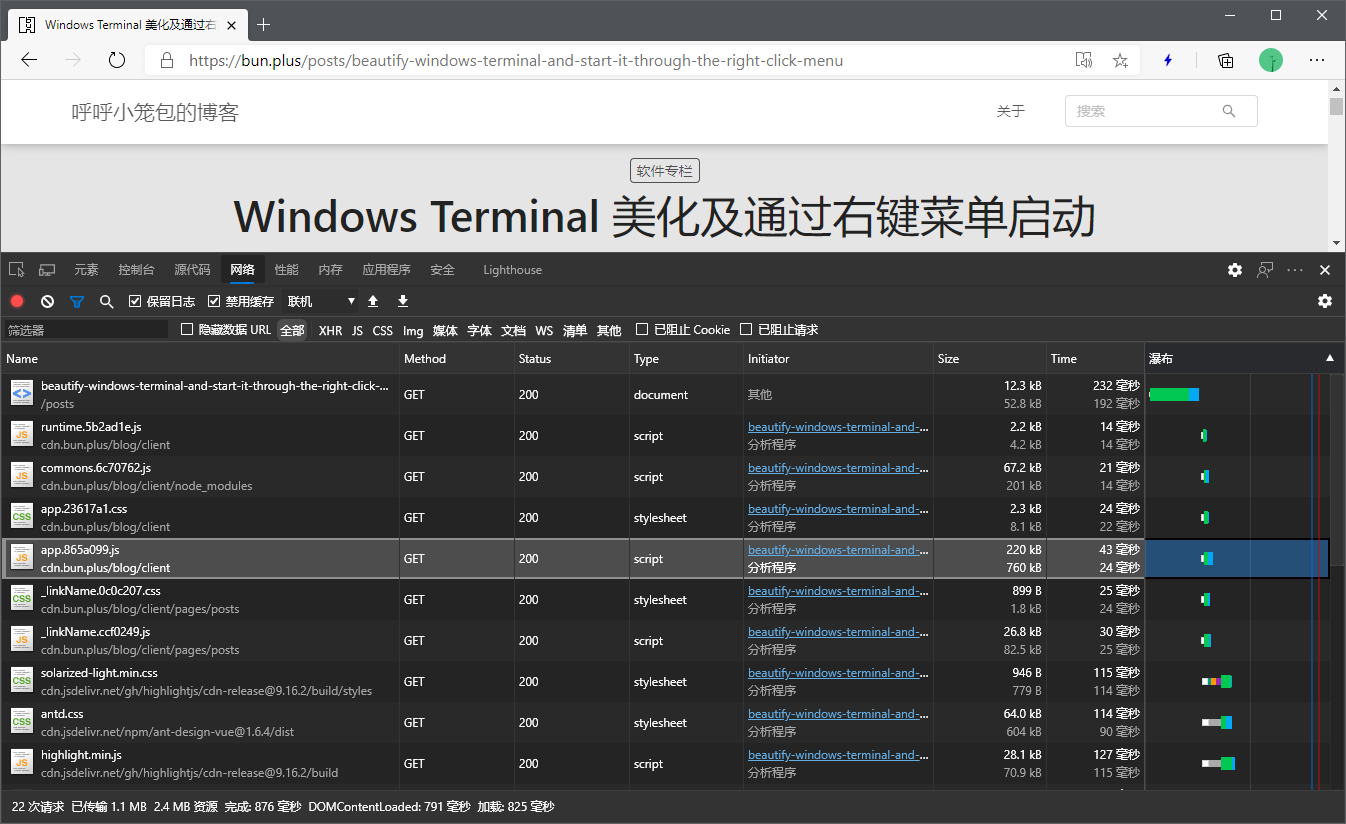Filter requests by XHR type

[x=330, y=330]
